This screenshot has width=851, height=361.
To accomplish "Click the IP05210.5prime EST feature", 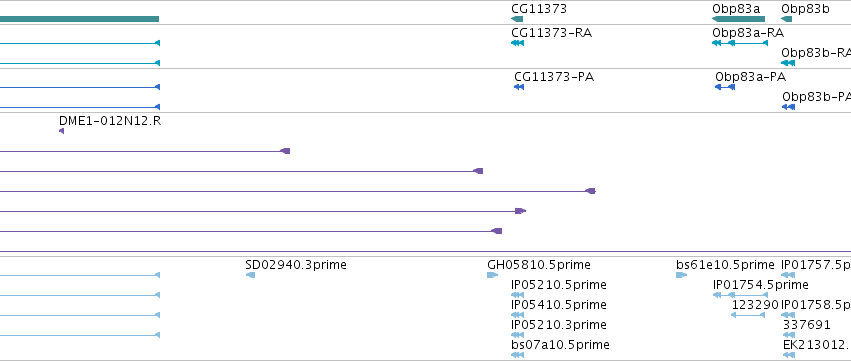I will [517, 295].
